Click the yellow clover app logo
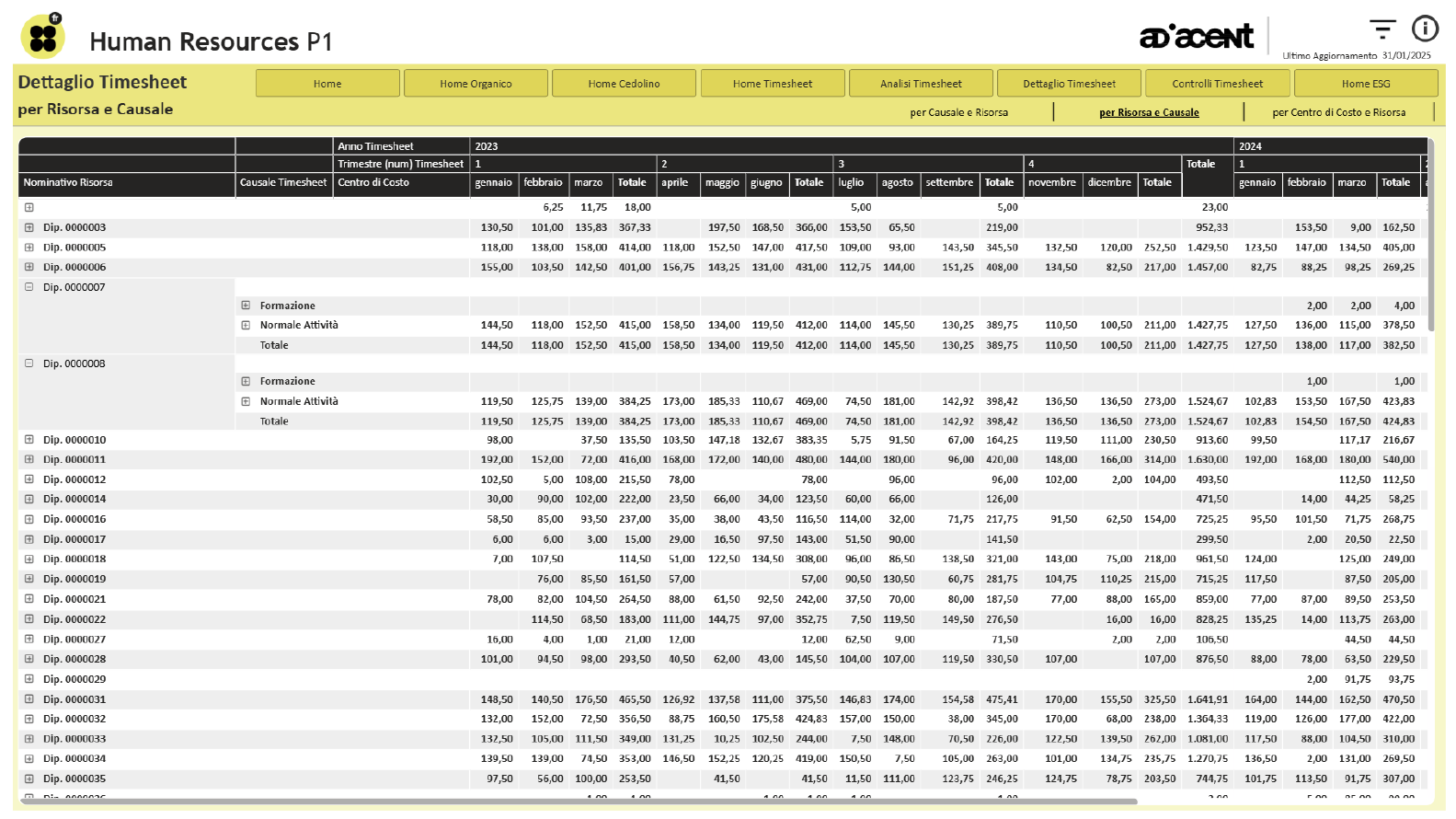 [x=42, y=37]
